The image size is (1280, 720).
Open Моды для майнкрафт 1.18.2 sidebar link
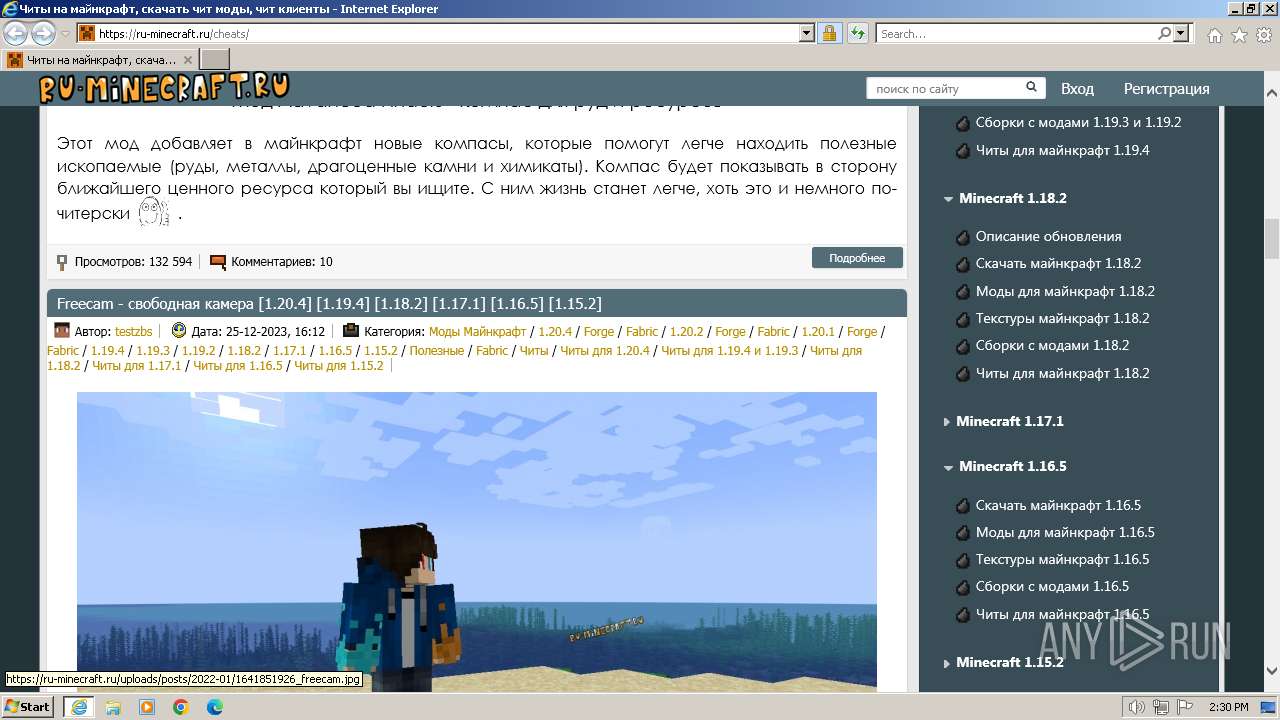(1065, 291)
